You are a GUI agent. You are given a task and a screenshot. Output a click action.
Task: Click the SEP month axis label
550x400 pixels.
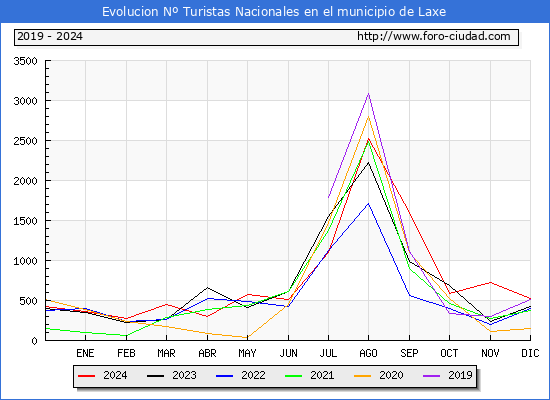(x=409, y=353)
